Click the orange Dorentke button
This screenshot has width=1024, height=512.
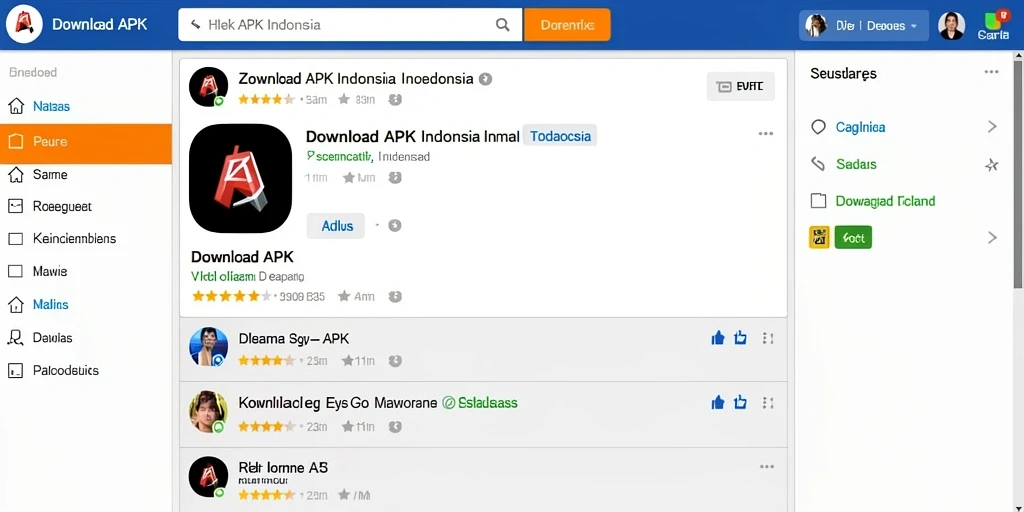pyautogui.click(x=567, y=25)
